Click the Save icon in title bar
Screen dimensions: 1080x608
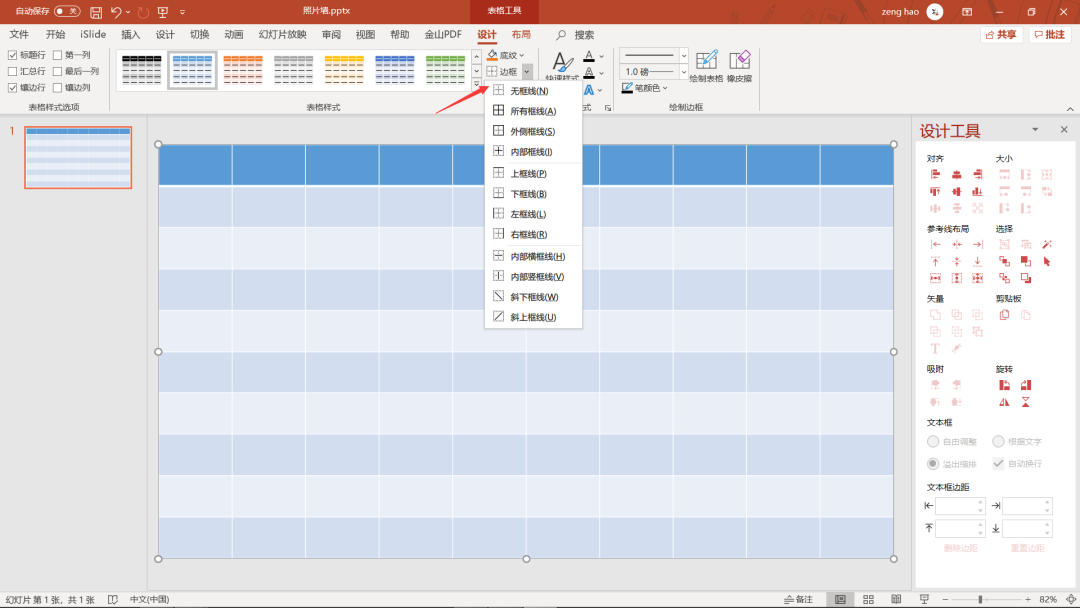pyautogui.click(x=96, y=12)
